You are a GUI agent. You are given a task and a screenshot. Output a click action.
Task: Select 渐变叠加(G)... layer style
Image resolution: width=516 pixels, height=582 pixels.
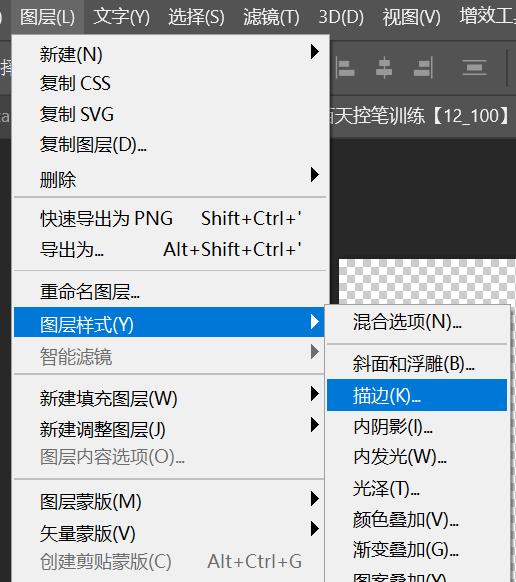[x=417, y=550]
